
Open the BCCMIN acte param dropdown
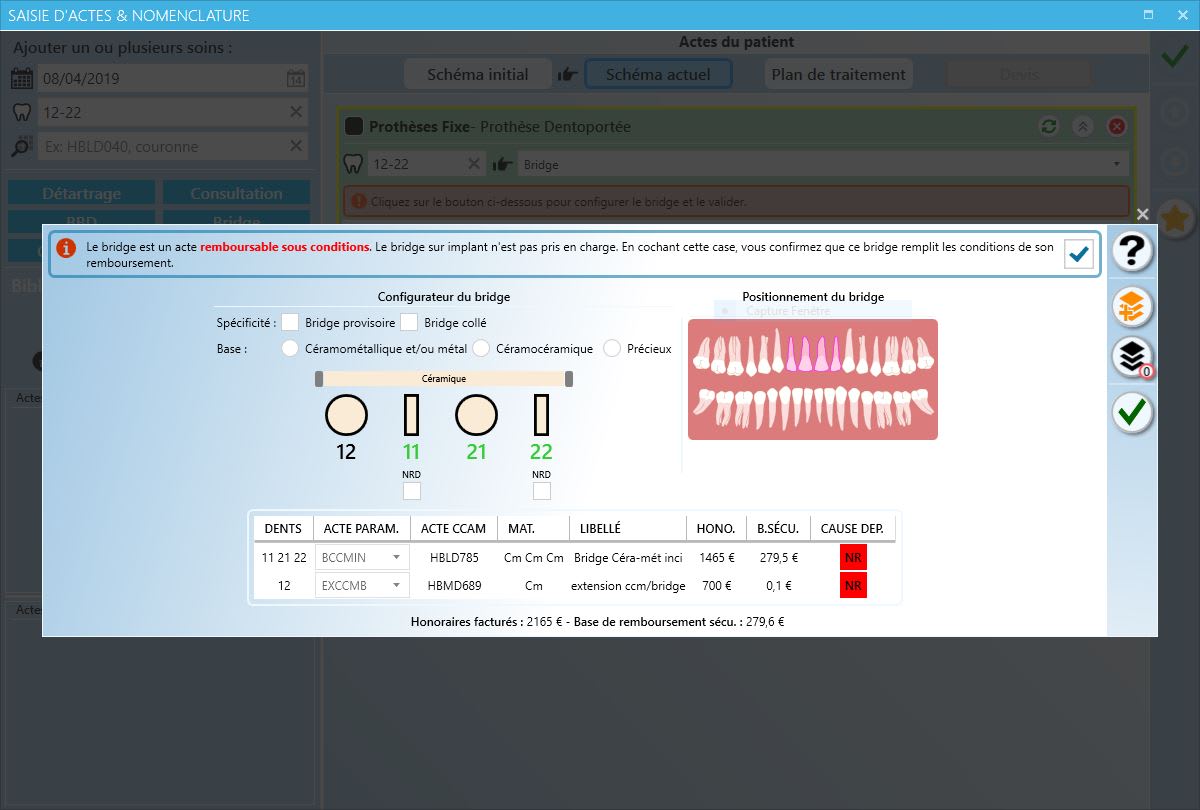point(362,557)
